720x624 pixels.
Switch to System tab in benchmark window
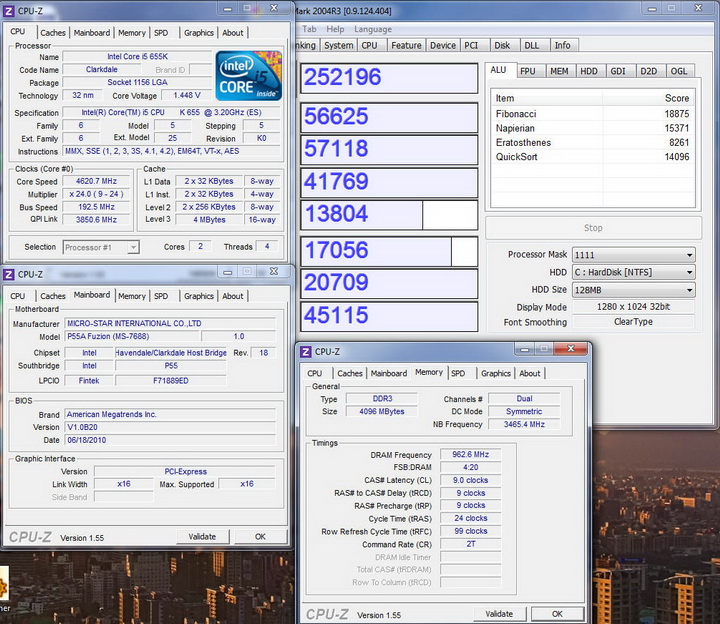(x=339, y=45)
